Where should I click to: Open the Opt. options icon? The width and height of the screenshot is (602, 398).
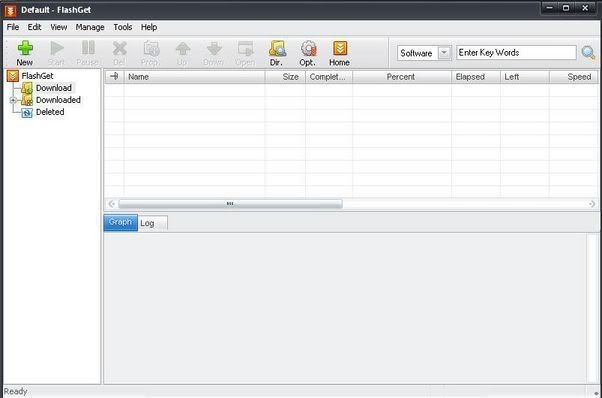click(x=308, y=48)
